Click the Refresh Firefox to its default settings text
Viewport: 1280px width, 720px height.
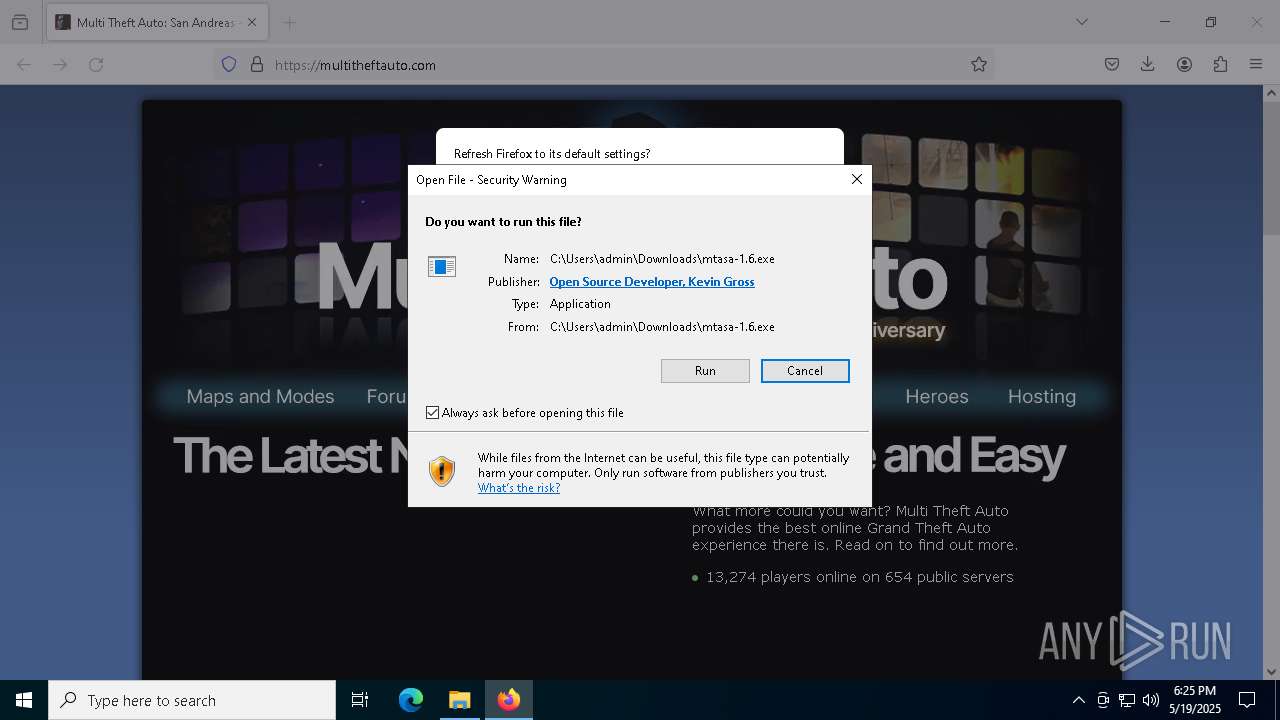(x=552, y=154)
